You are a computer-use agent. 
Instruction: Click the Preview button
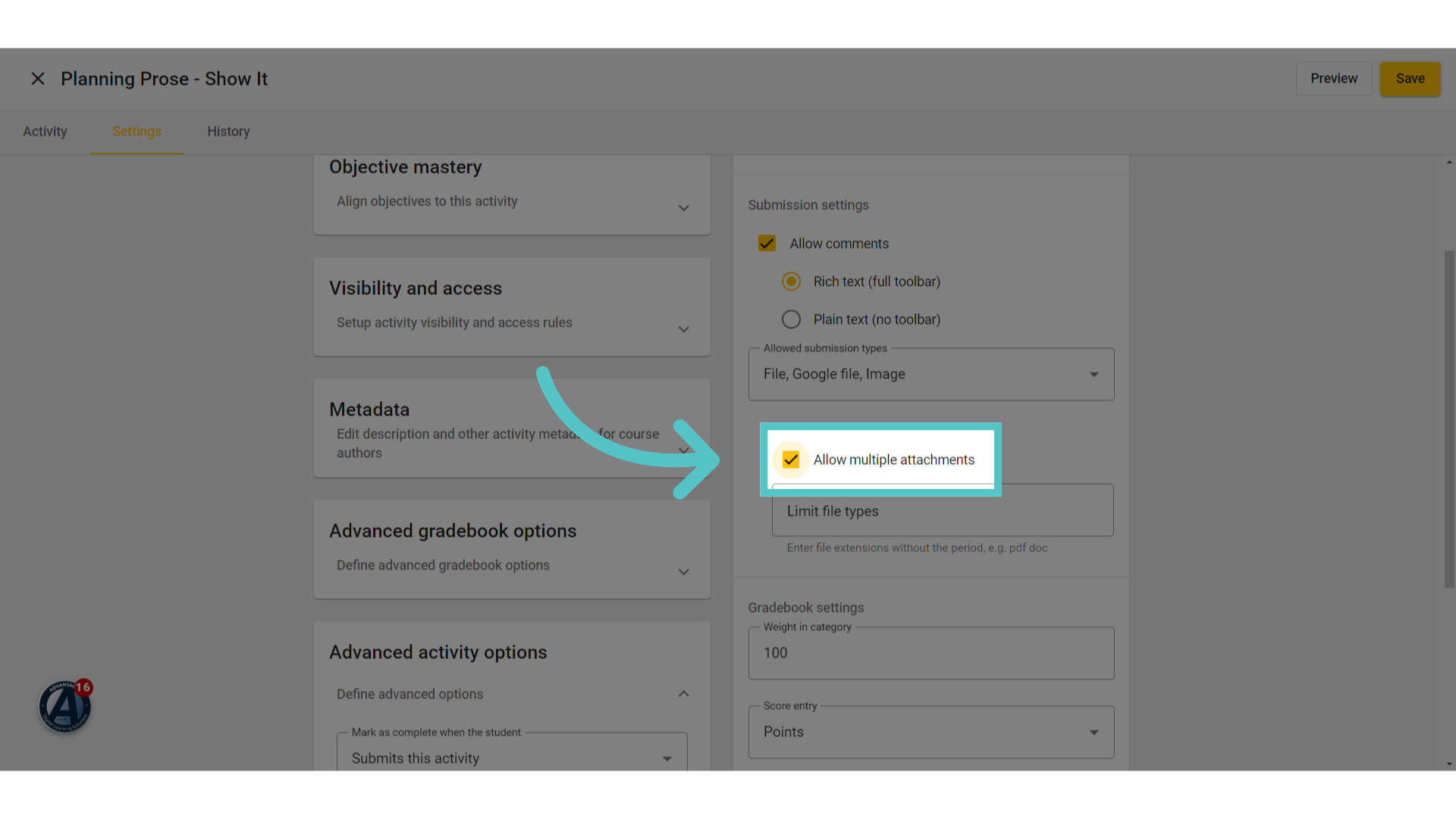(1334, 79)
